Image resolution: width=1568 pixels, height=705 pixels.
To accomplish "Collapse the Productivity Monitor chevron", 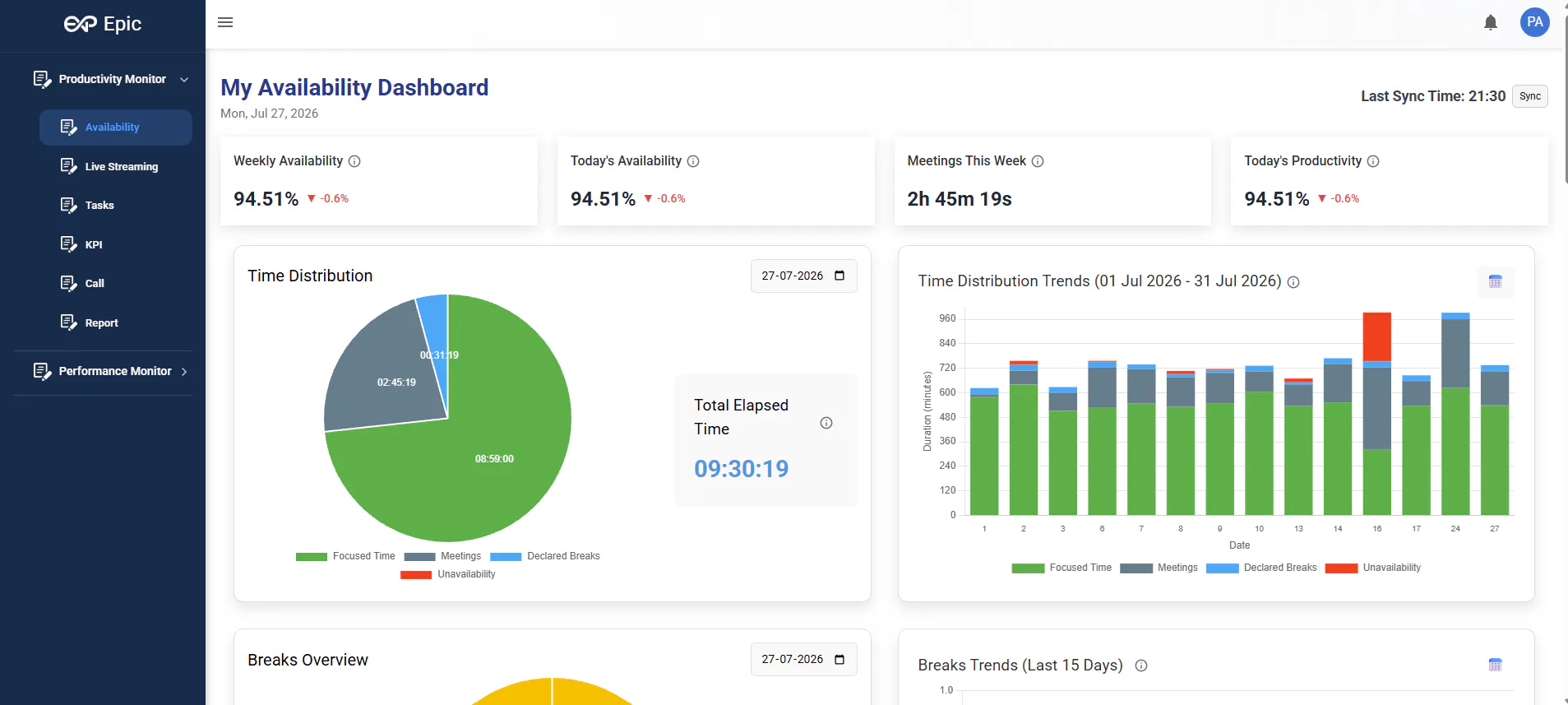I will pos(184,80).
